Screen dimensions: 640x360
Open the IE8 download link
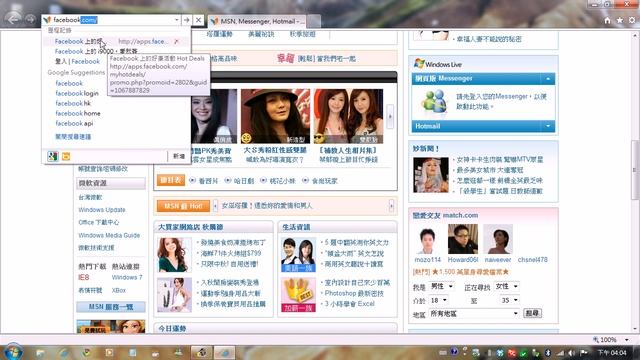(x=84, y=278)
